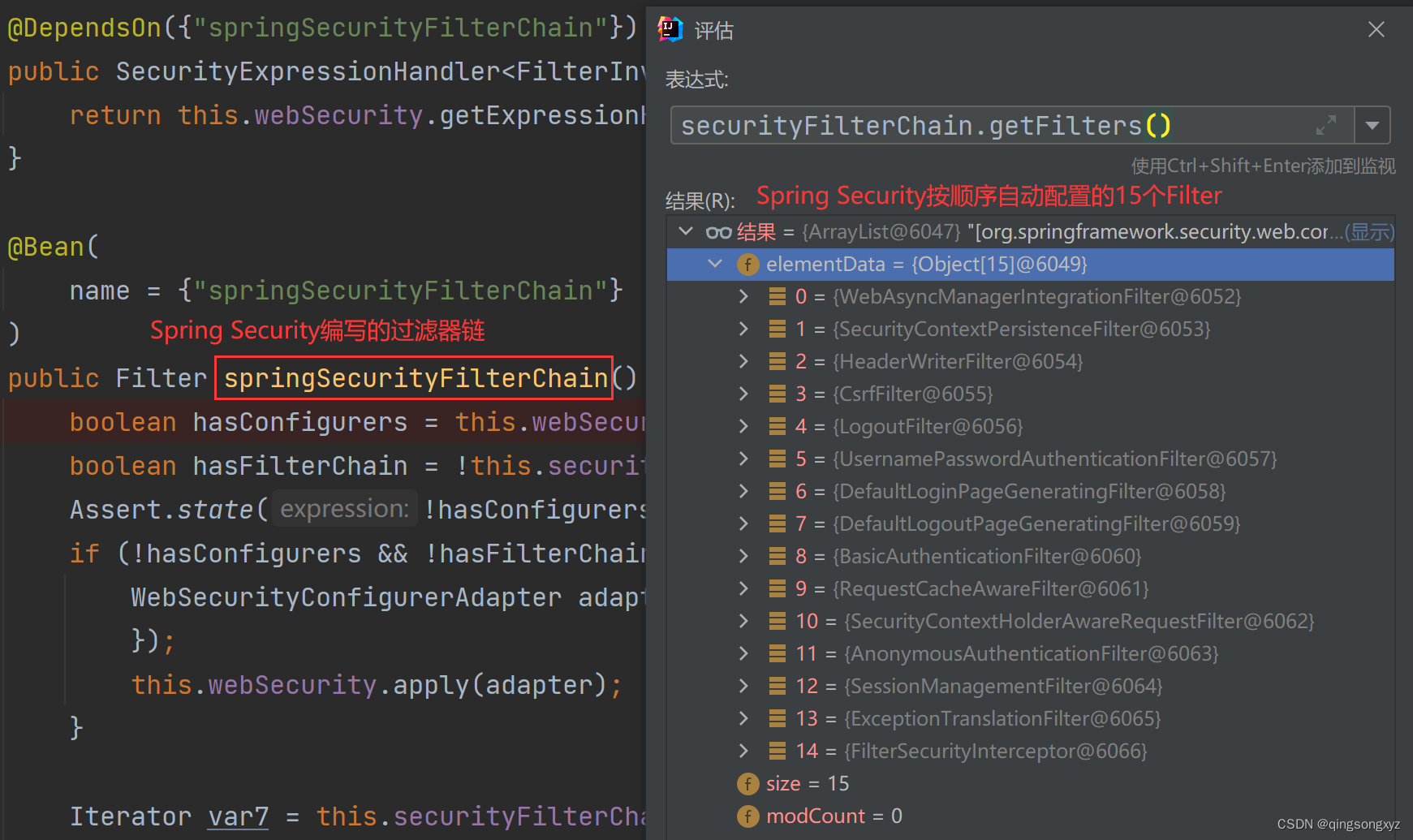Click array element icon for index 13
The width and height of the screenshot is (1413, 840).
click(778, 718)
